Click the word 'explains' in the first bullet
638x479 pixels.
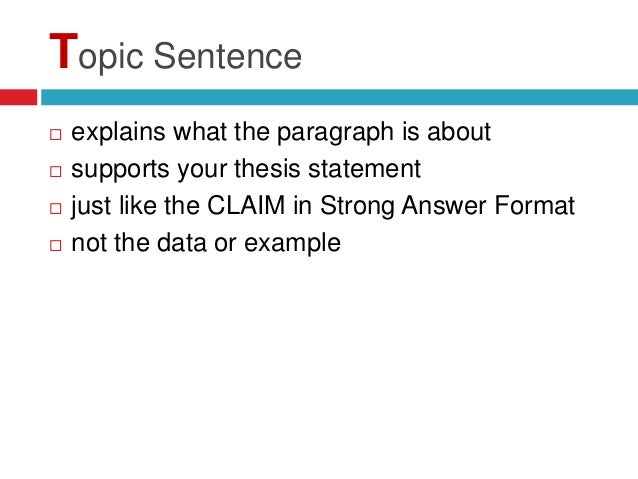(118, 132)
